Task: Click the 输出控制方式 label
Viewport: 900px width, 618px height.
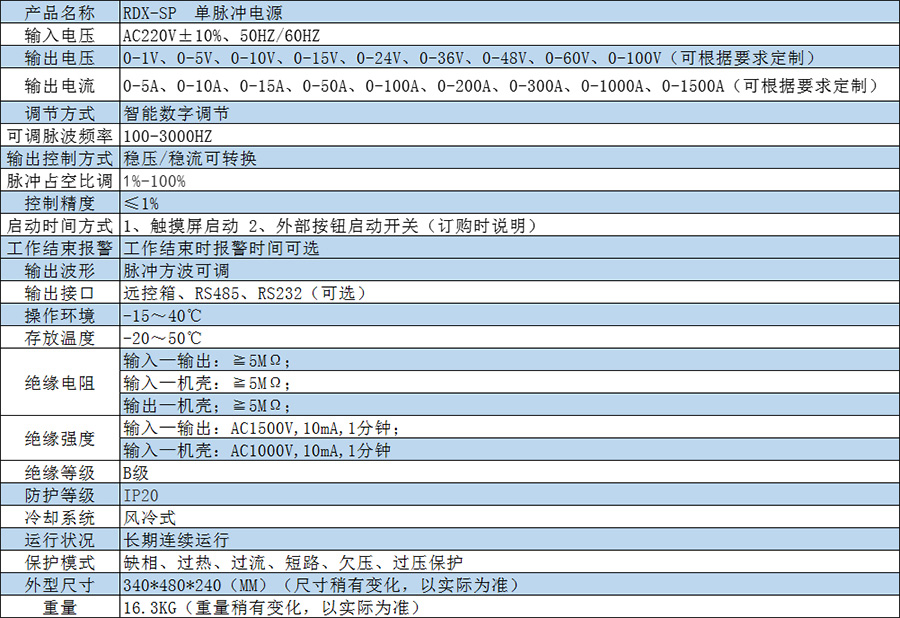Action: [x=60, y=158]
